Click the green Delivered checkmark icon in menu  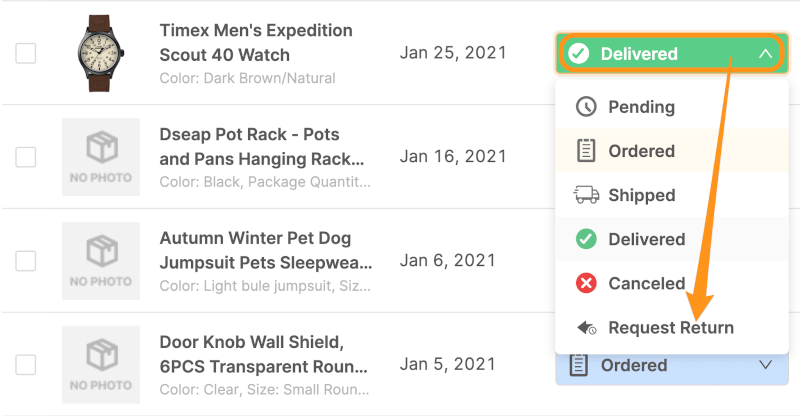click(x=586, y=239)
